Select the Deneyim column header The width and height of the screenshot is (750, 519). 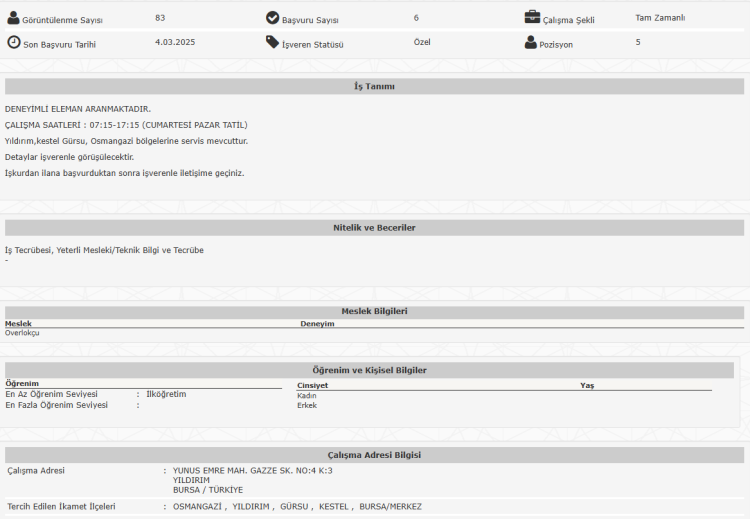(317, 324)
